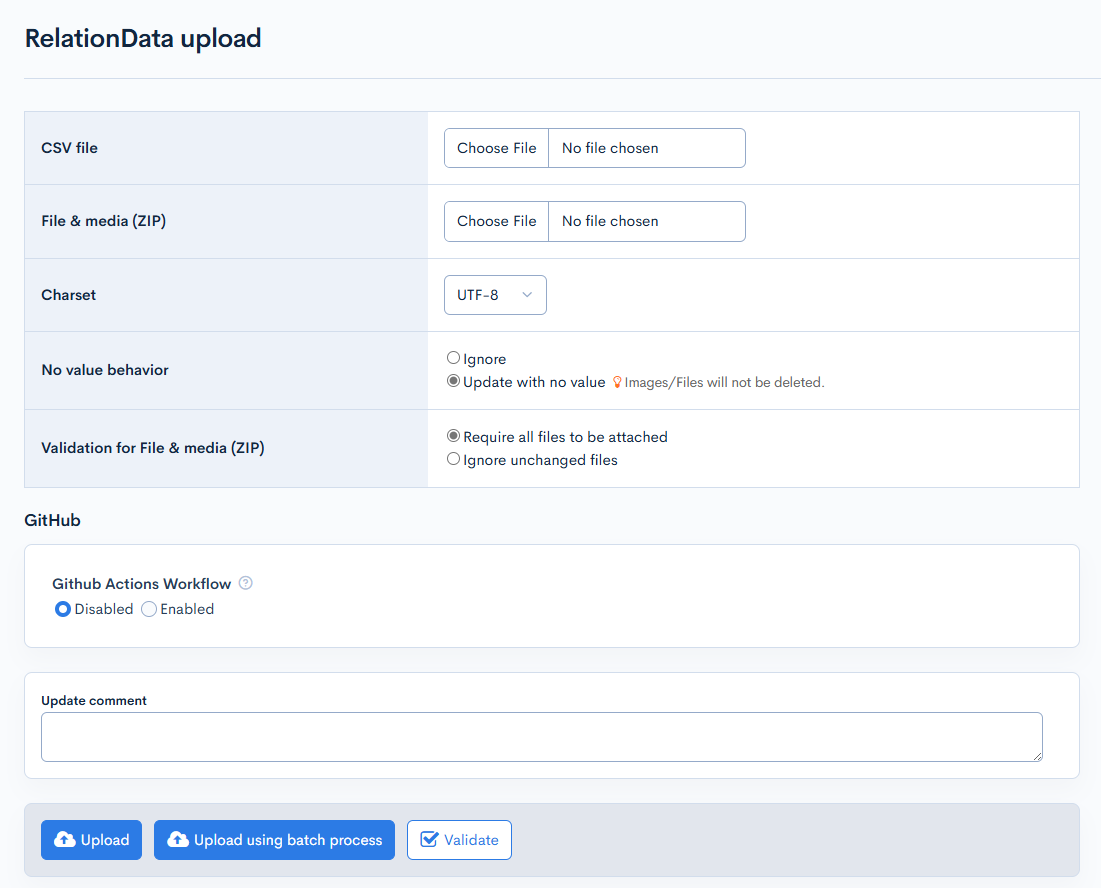Click the Validate button
1101x888 pixels.
[459, 840]
